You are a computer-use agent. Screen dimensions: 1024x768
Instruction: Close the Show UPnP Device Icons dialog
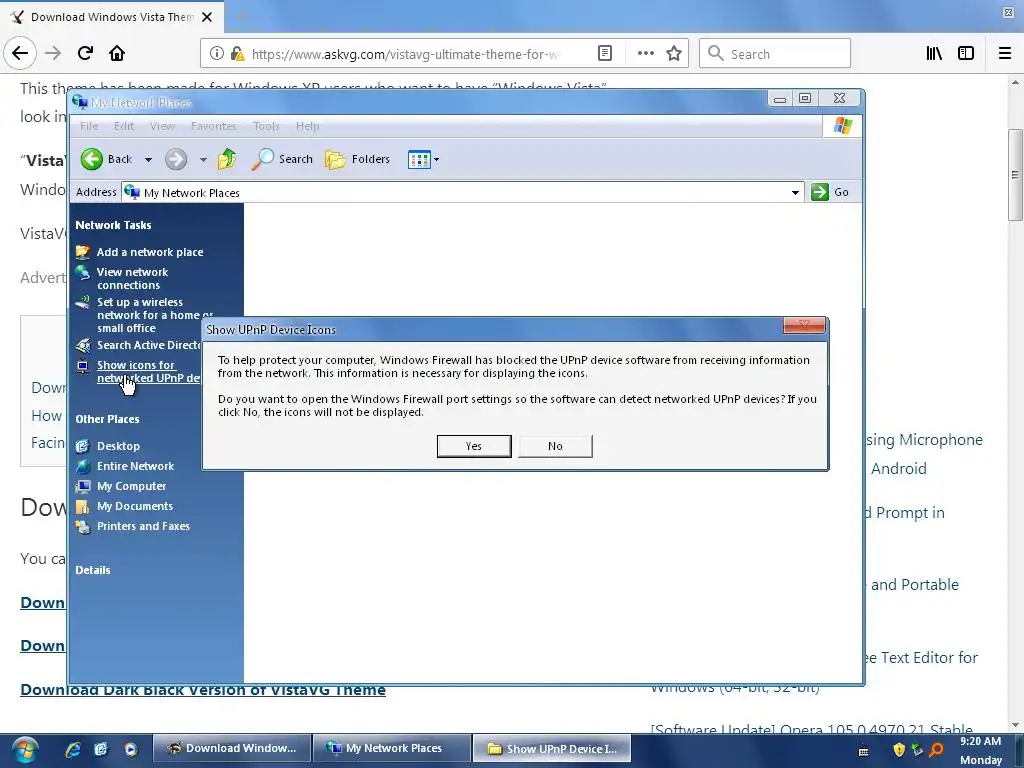pos(804,325)
